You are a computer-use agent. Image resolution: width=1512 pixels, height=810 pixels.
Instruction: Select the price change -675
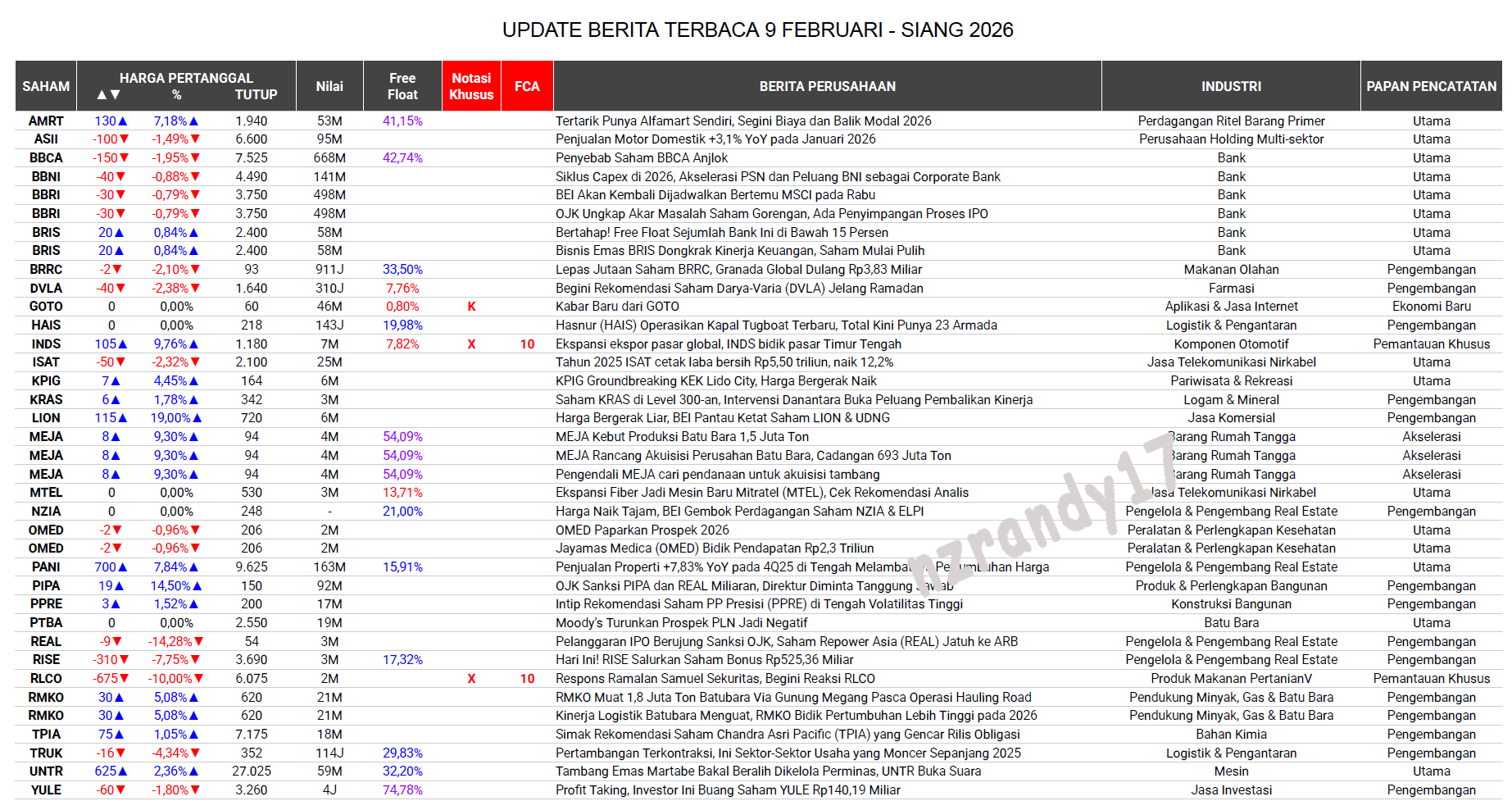111,679
